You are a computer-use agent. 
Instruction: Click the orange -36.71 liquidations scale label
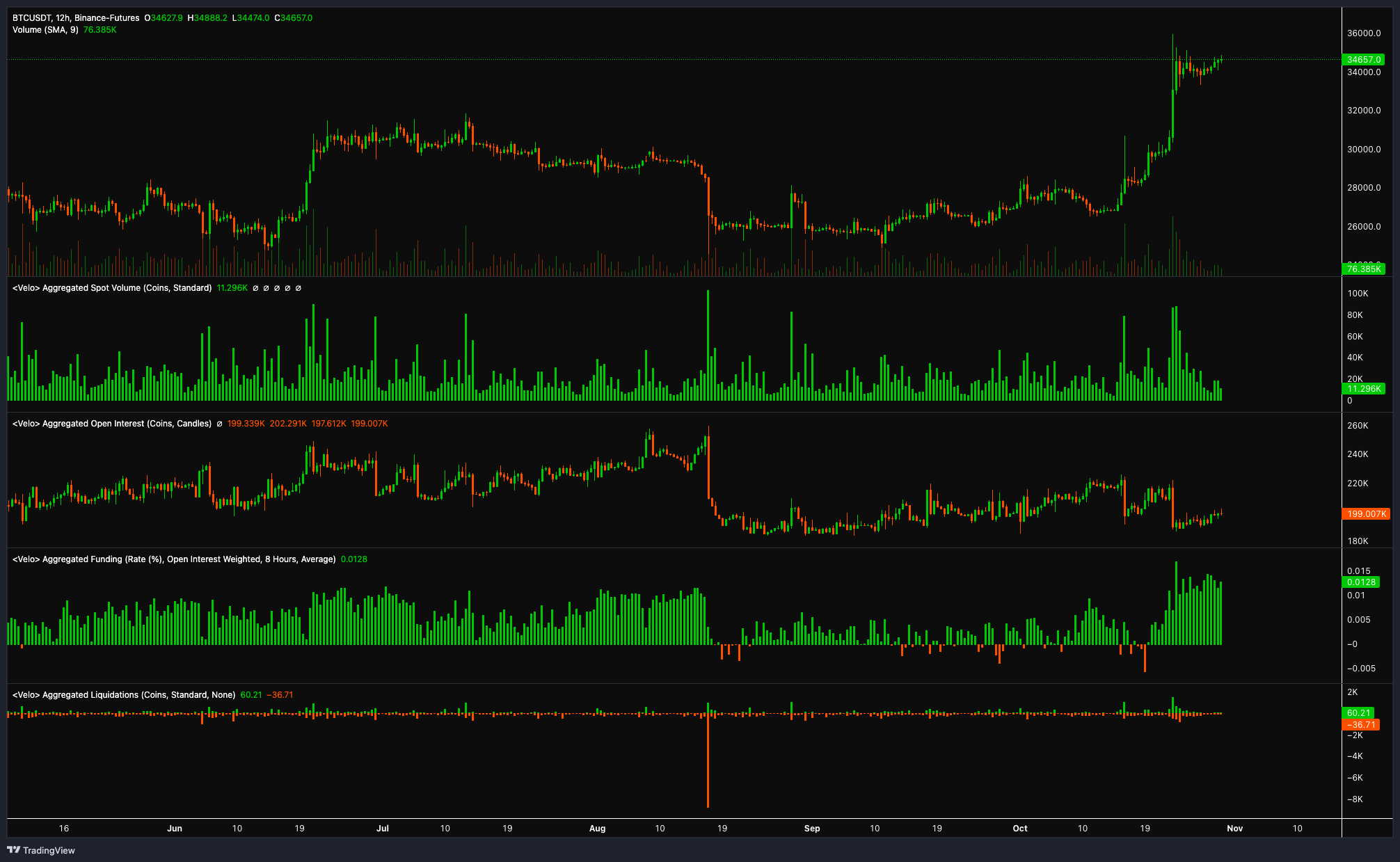(x=1360, y=724)
